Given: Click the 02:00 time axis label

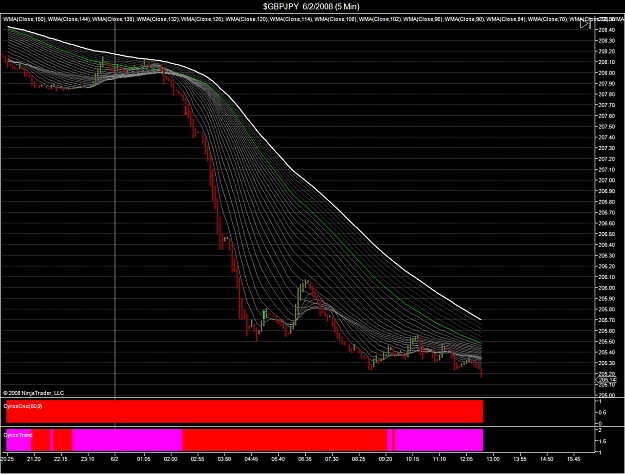Looking at the screenshot, I should point(171,459).
